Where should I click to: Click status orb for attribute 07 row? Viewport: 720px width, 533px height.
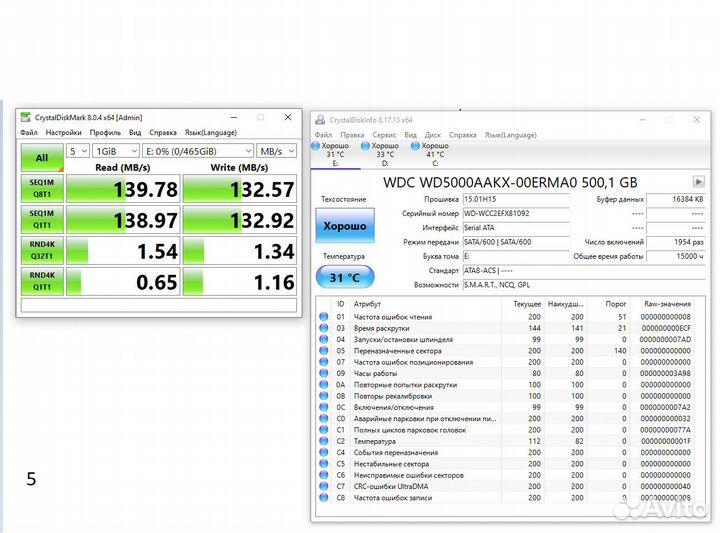click(324, 362)
